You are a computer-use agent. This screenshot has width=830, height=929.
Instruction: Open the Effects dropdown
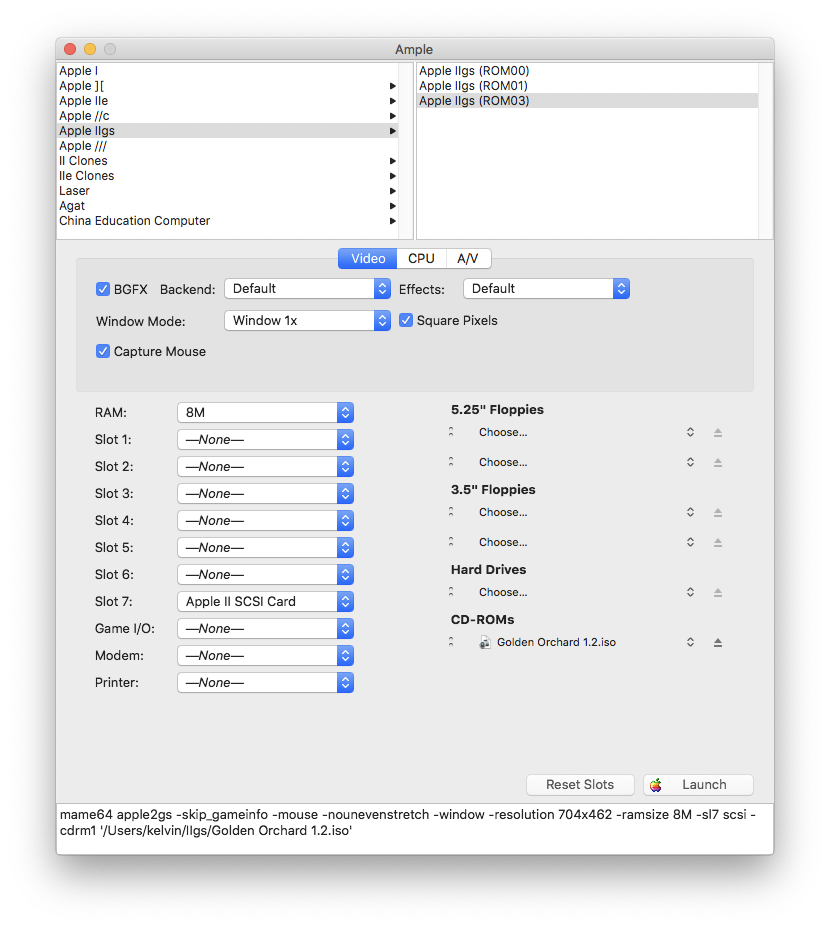546,289
